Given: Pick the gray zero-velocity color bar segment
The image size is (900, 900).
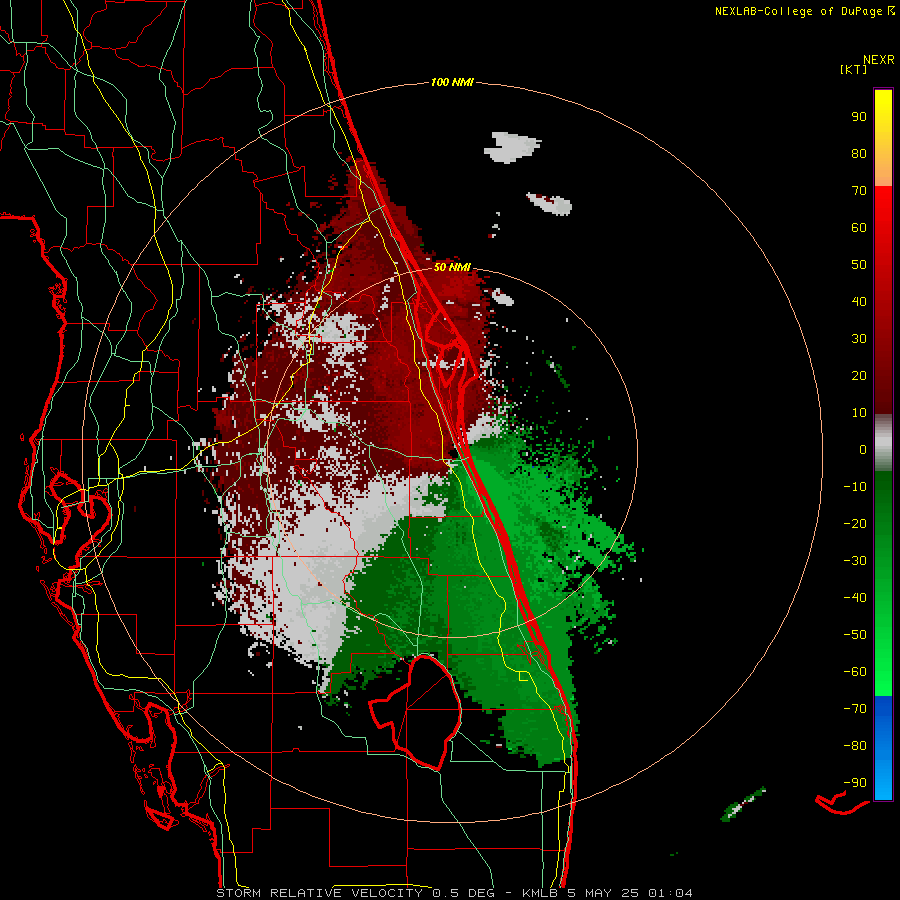Looking at the screenshot, I should pos(883,443).
